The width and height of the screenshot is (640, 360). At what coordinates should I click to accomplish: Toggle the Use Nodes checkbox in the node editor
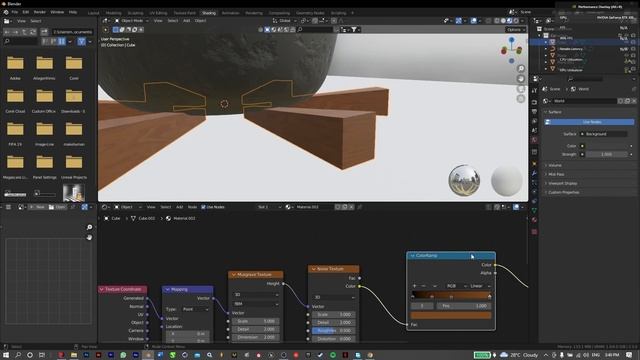[203, 207]
